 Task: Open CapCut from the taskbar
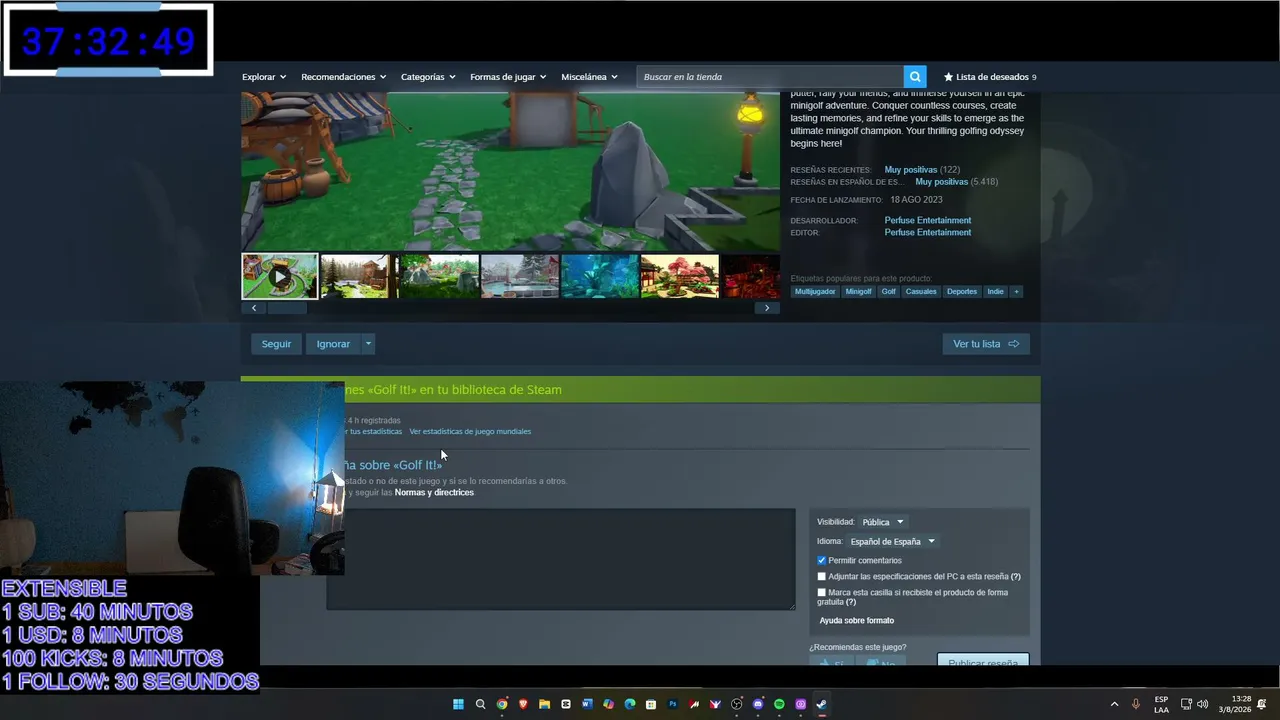coord(566,704)
